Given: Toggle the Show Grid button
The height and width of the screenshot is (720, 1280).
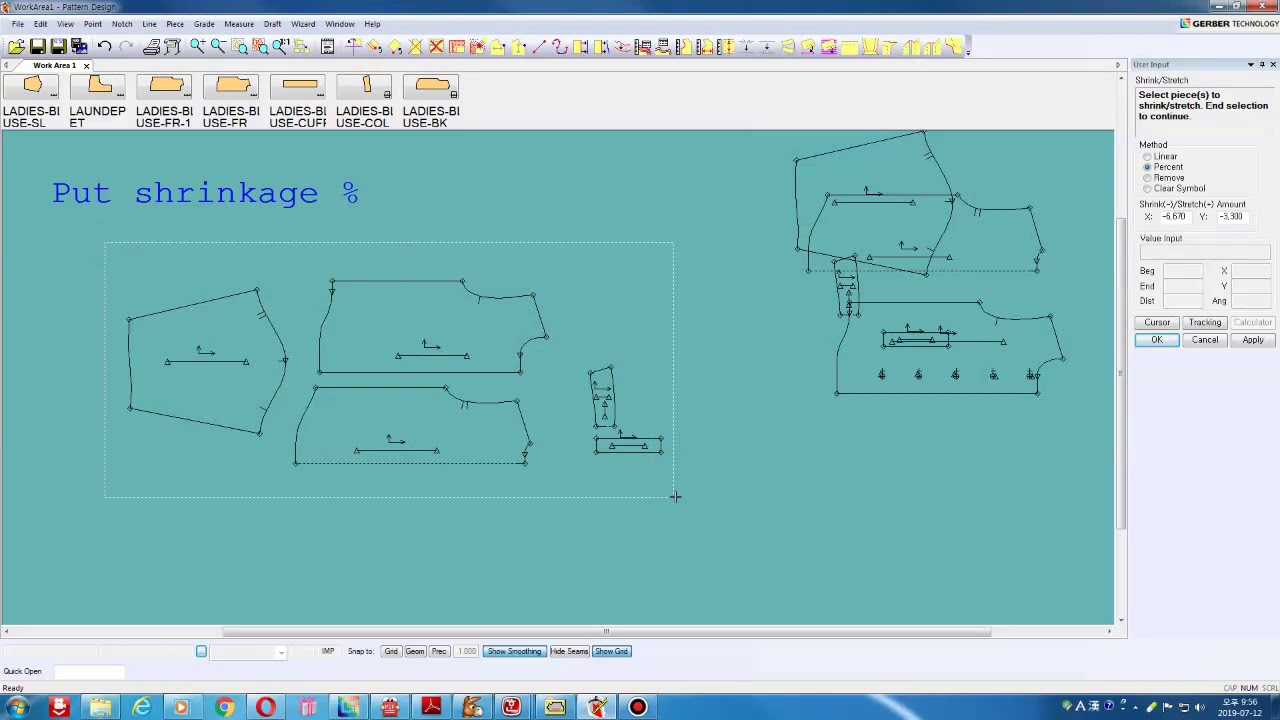Looking at the screenshot, I should (x=611, y=652).
